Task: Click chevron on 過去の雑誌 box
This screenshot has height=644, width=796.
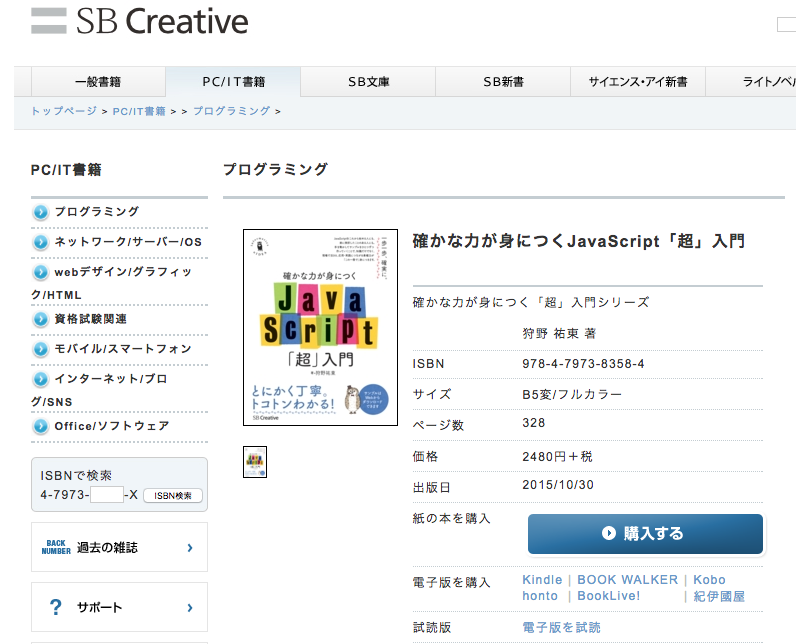Action: click(x=190, y=548)
